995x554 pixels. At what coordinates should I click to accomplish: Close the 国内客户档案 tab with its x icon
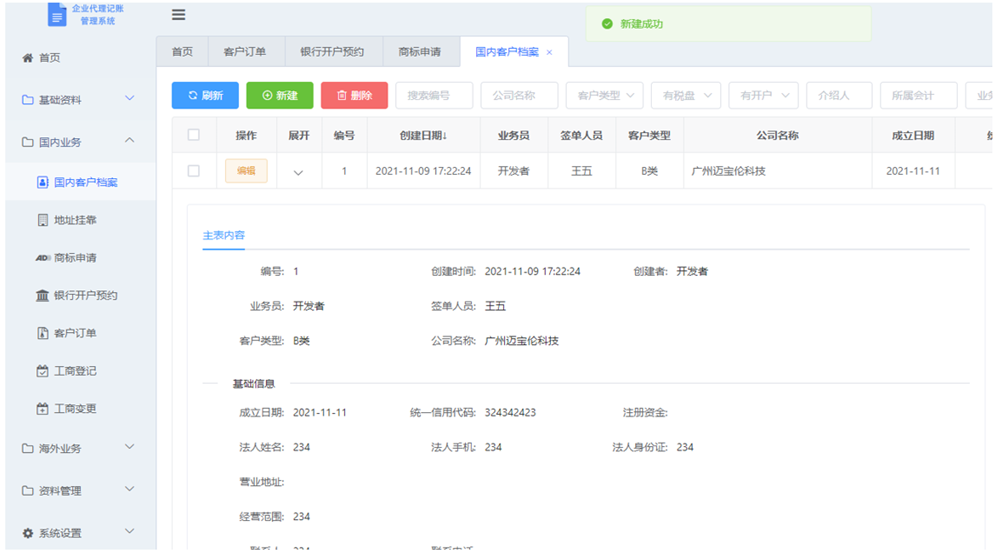(x=550, y=52)
